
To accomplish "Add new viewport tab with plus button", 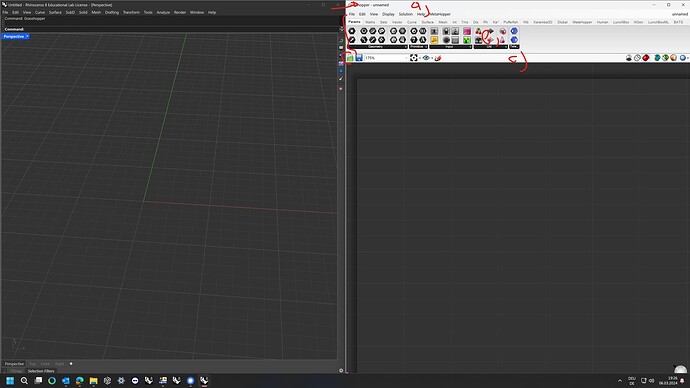I will click(71, 364).
